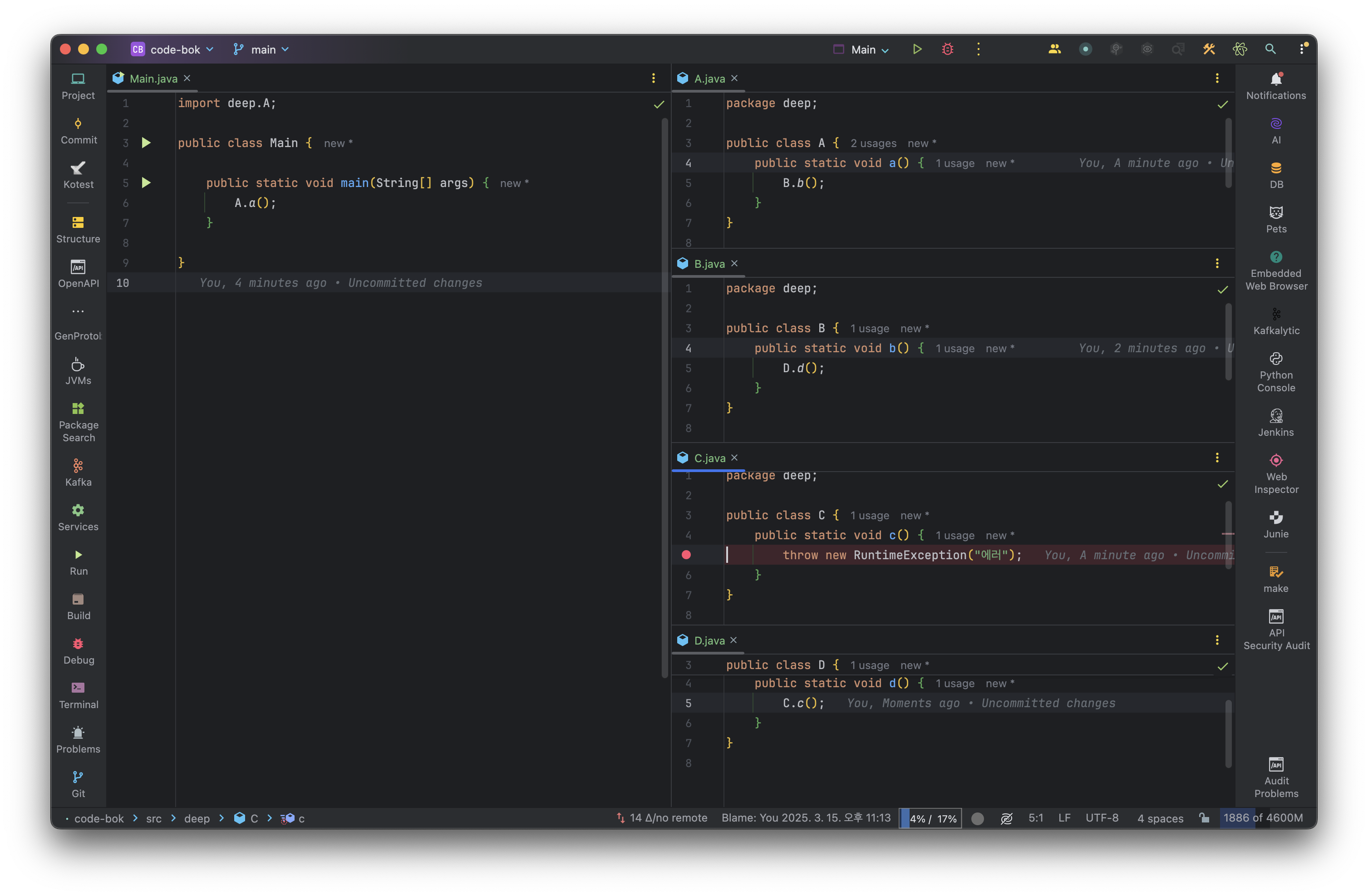Run Main with green play button
Viewport: 1368px width, 896px height.
point(917,49)
